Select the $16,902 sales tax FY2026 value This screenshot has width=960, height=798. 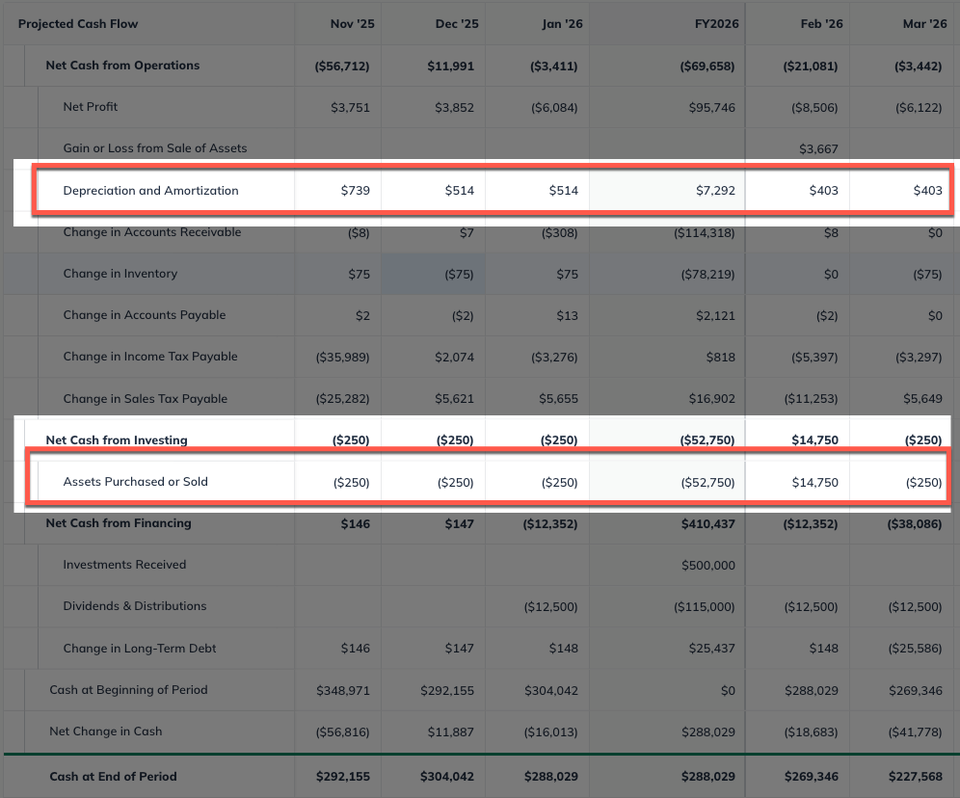point(712,399)
